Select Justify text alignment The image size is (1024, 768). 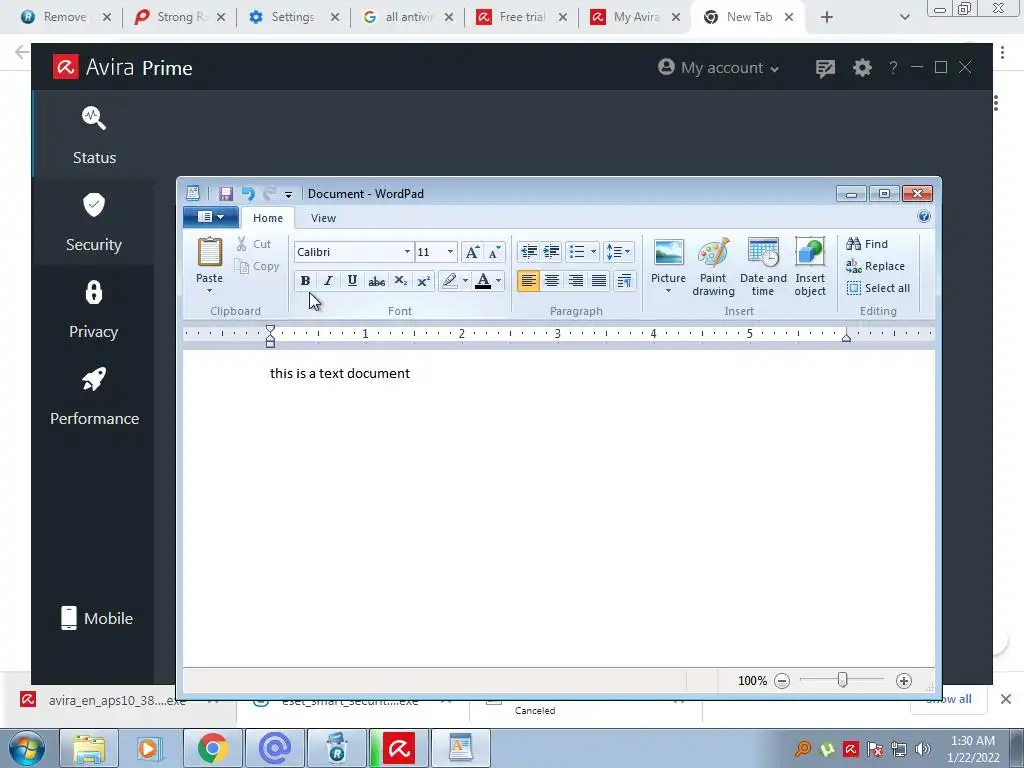(x=599, y=281)
